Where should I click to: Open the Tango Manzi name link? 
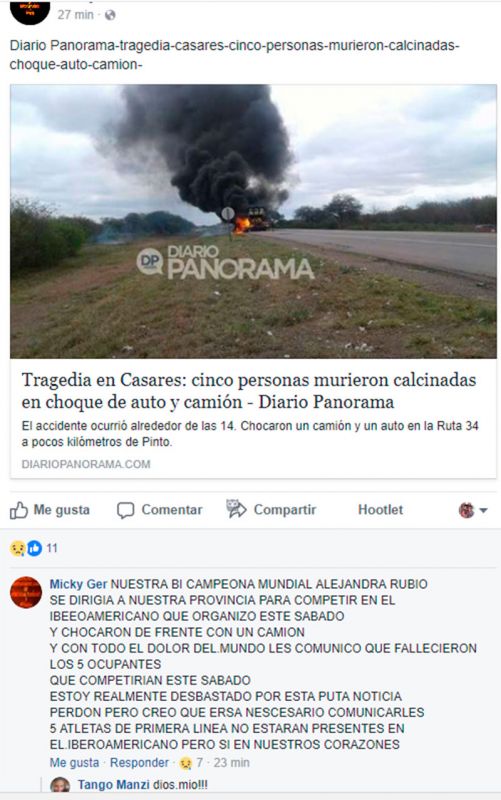coord(113,785)
